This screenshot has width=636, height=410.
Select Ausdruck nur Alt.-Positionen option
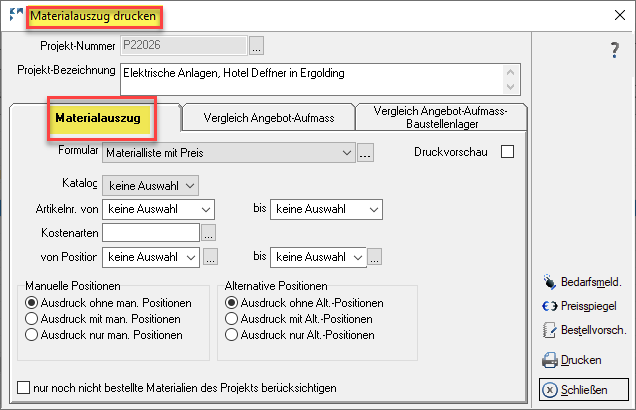tap(232, 334)
